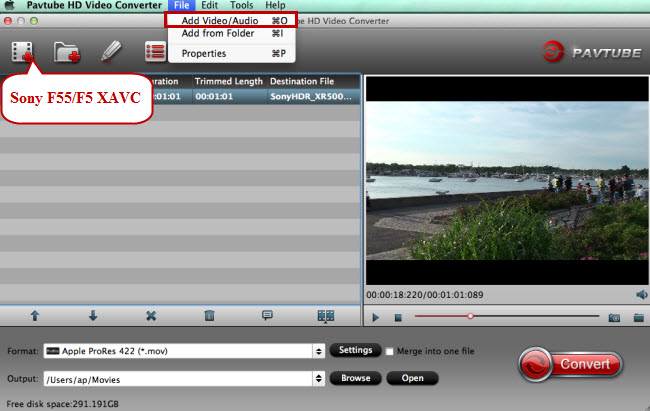Open the red task list icon
The height and width of the screenshot is (411, 650).
[x=155, y=52]
